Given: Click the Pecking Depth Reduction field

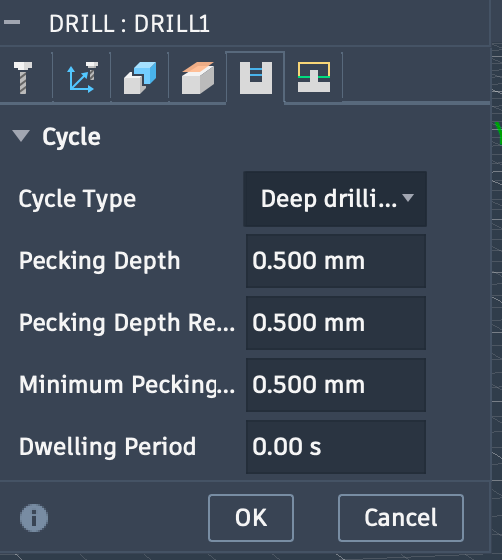Looking at the screenshot, I should (x=336, y=323).
